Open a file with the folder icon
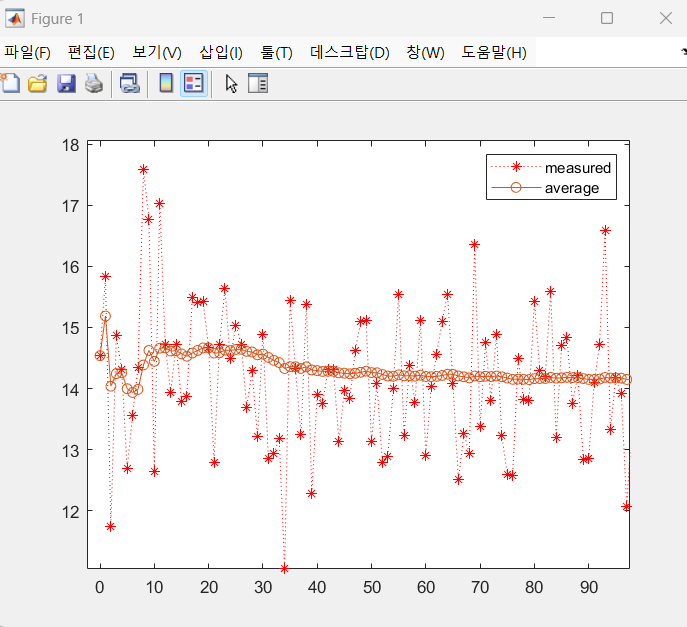This screenshot has height=627, width=687. pyautogui.click(x=38, y=83)
